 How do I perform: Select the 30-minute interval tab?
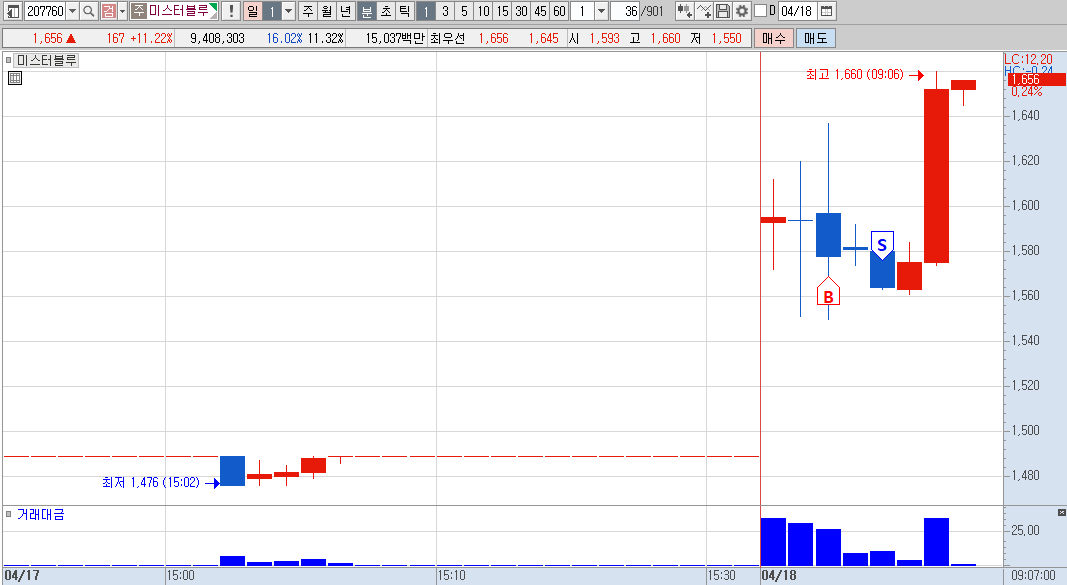pos(521,11)
